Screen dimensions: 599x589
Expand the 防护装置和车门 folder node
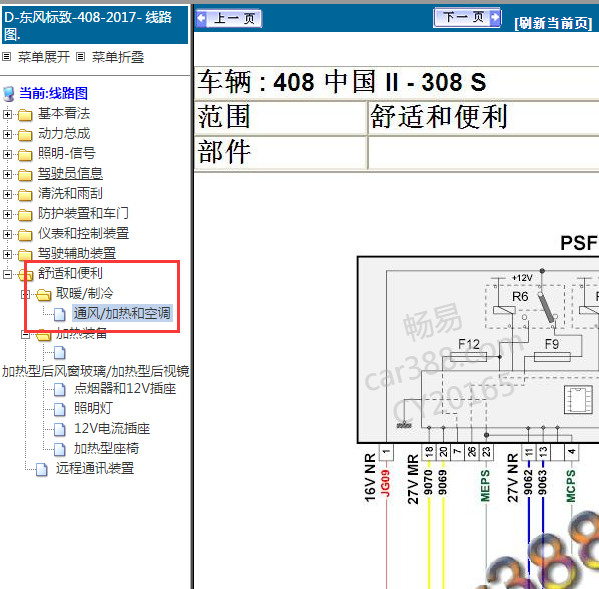[x=7, y=214]
